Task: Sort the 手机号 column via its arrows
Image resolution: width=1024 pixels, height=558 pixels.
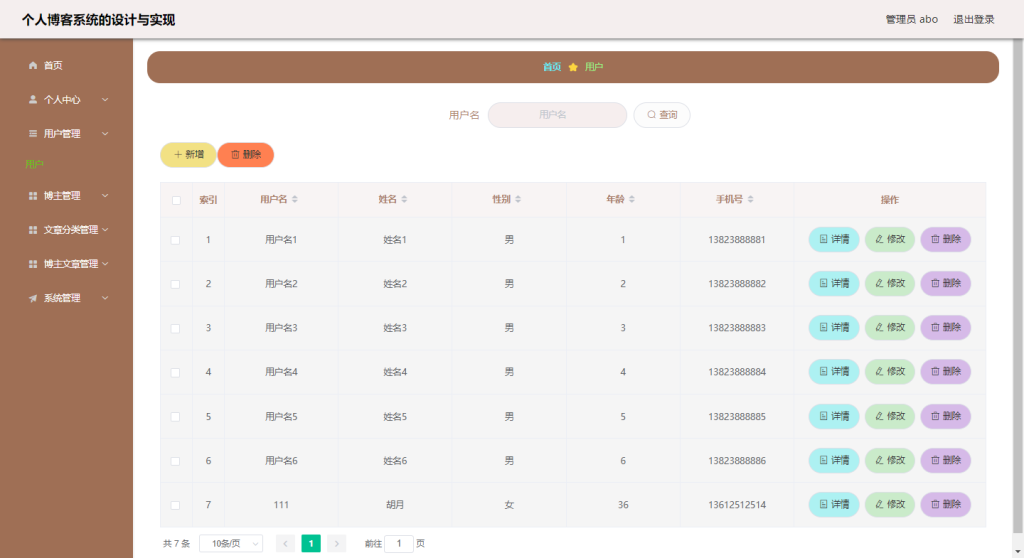Action: tap(750, 199)
